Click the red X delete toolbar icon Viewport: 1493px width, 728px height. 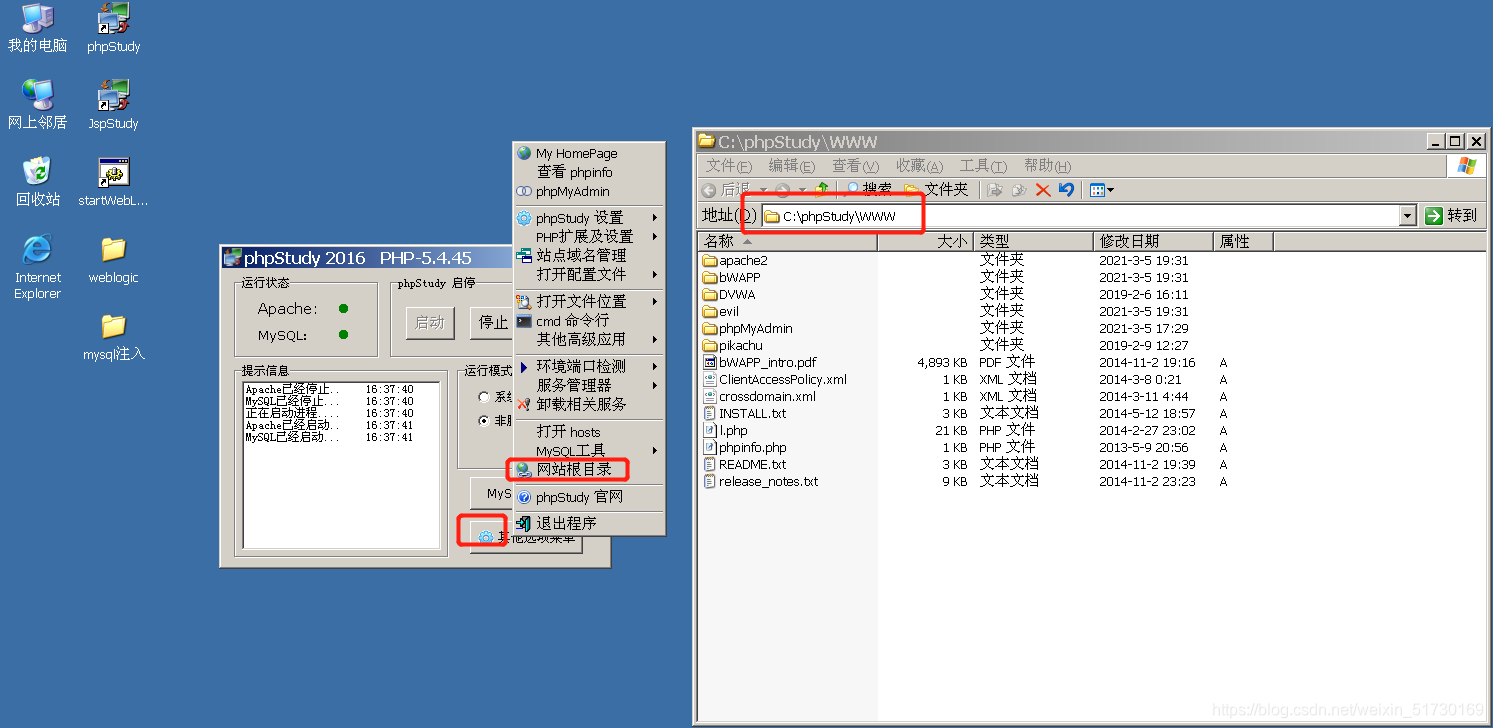pyautogui.click(x=1043, y=189)
